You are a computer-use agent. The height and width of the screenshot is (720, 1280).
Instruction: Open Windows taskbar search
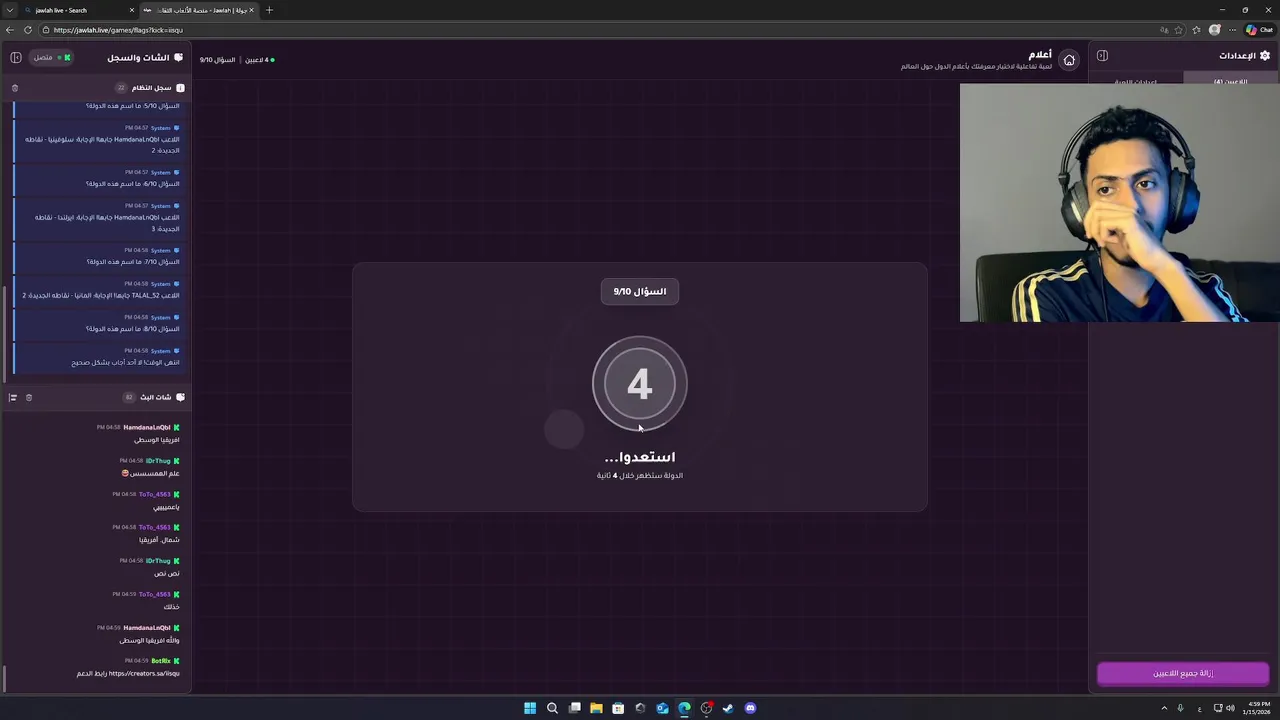click(x=552, y=708)
